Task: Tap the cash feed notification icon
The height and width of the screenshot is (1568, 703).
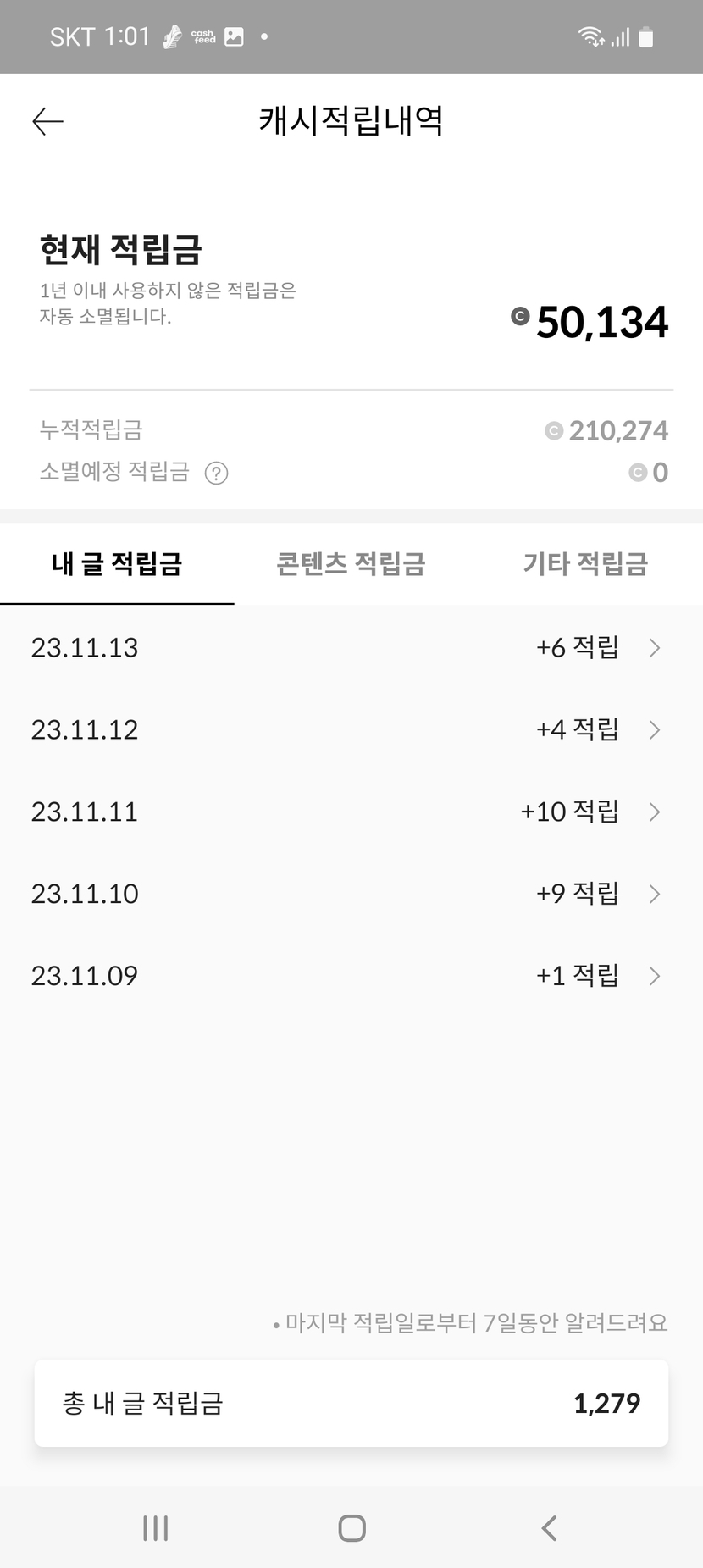Action: click(203, 36)
